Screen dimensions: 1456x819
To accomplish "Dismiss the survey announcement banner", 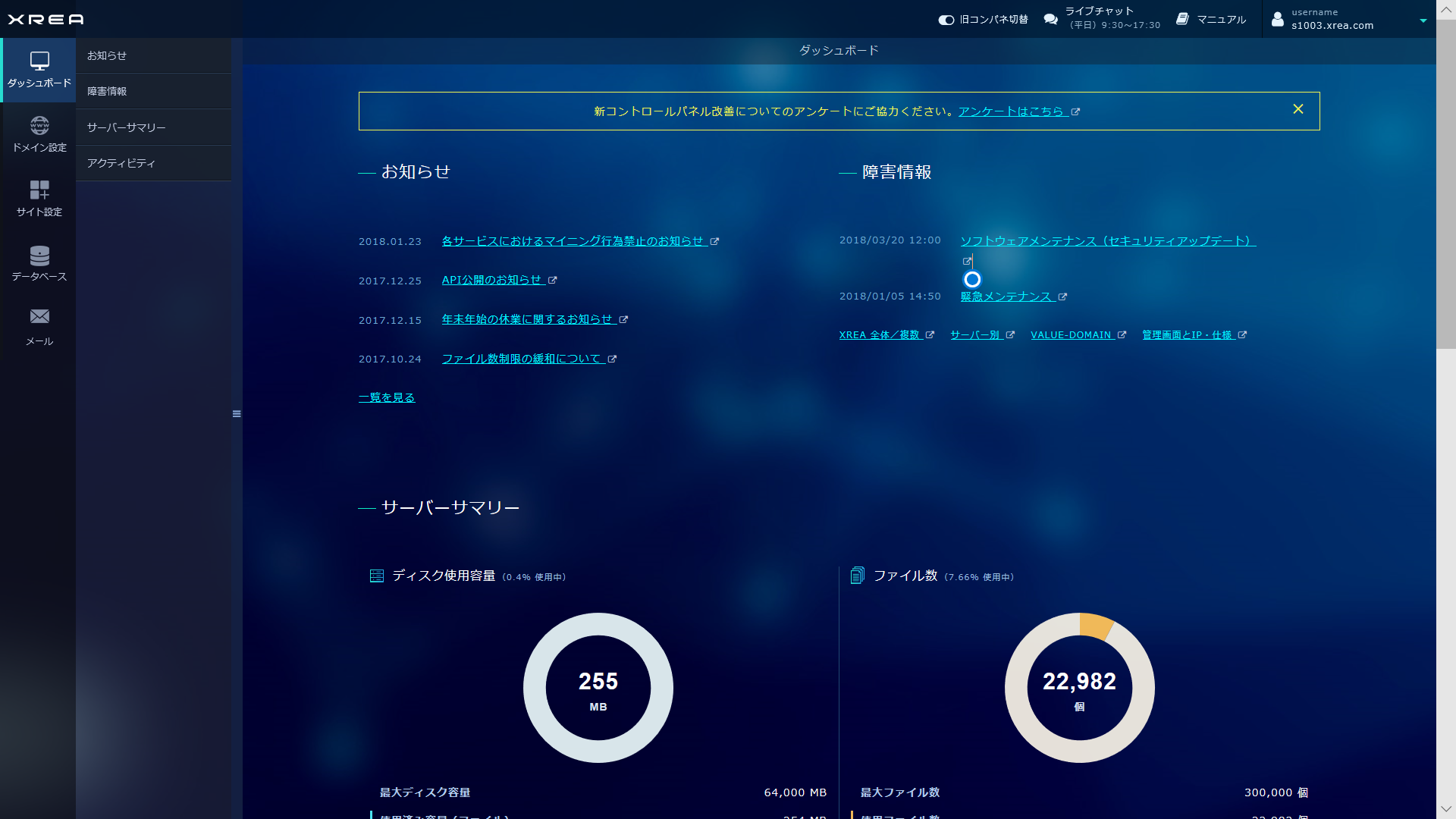I will (1298, 109).
